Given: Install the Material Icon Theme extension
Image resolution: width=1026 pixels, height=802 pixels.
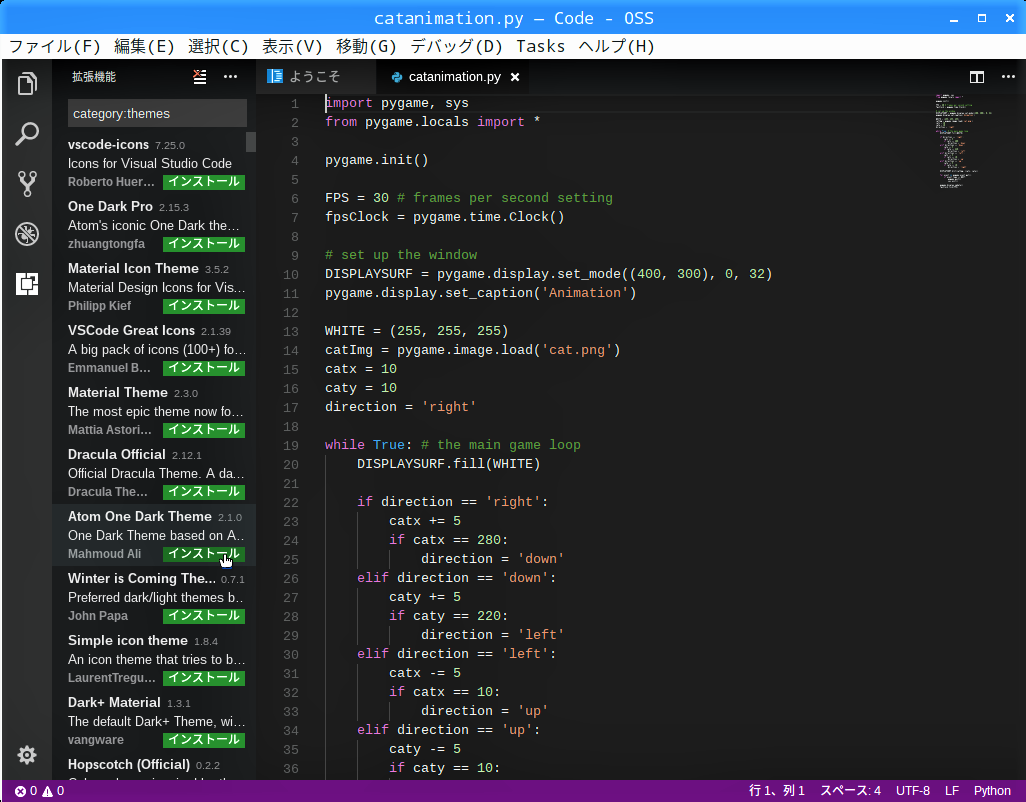Looking at the screenshot, I should tap(204, 305).
